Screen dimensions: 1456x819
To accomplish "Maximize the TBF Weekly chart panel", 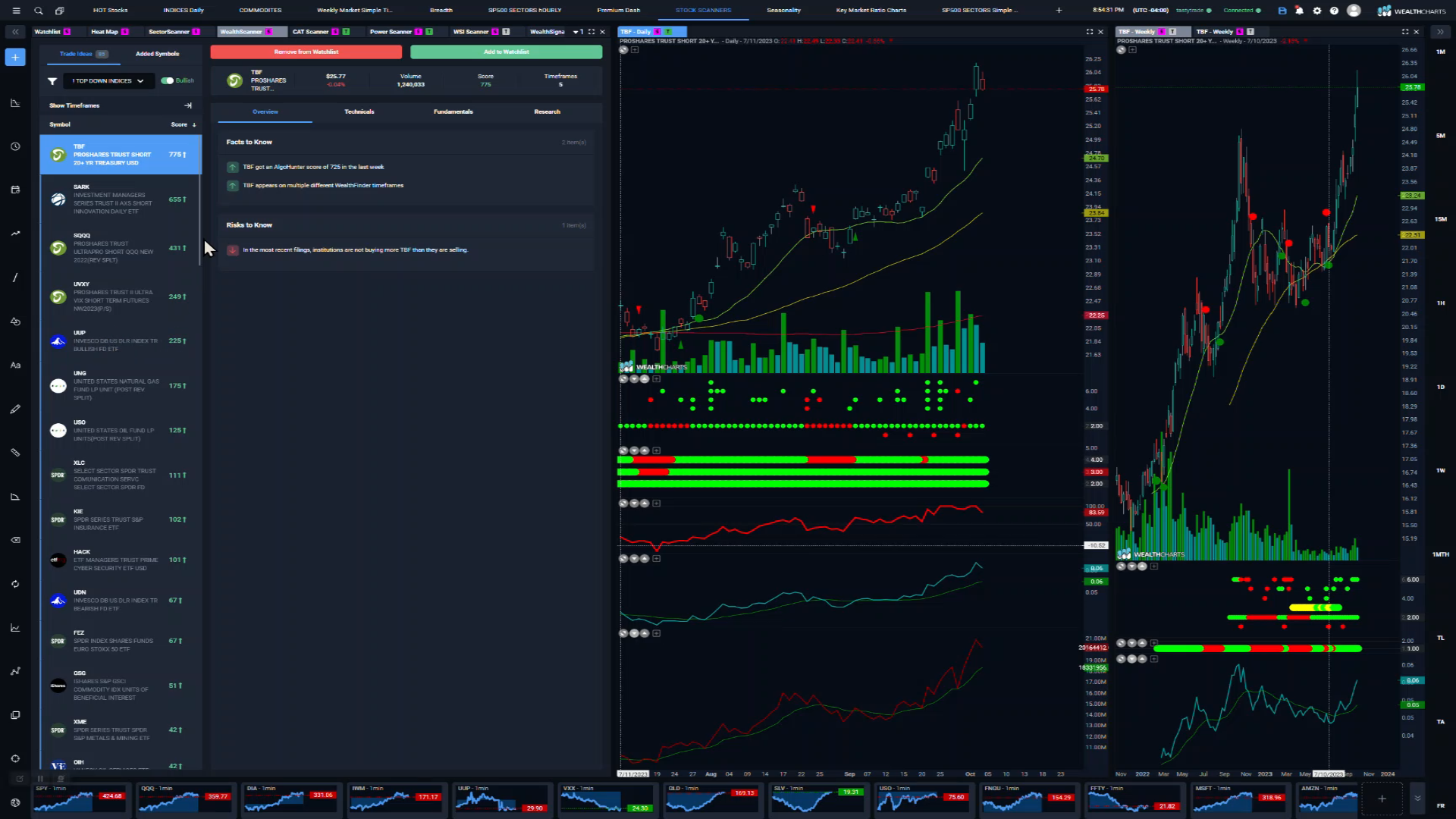I will point(1405,32).
